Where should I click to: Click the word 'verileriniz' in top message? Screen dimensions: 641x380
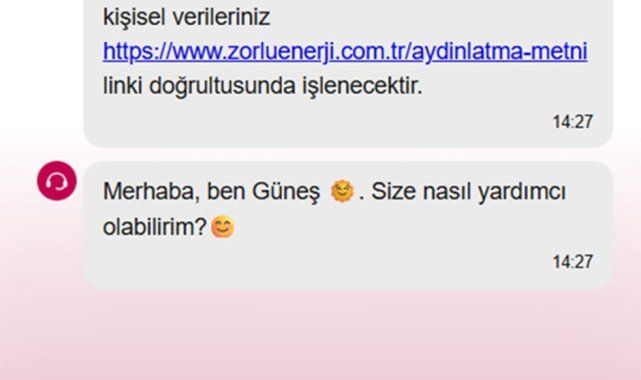(x=221, y=18)
